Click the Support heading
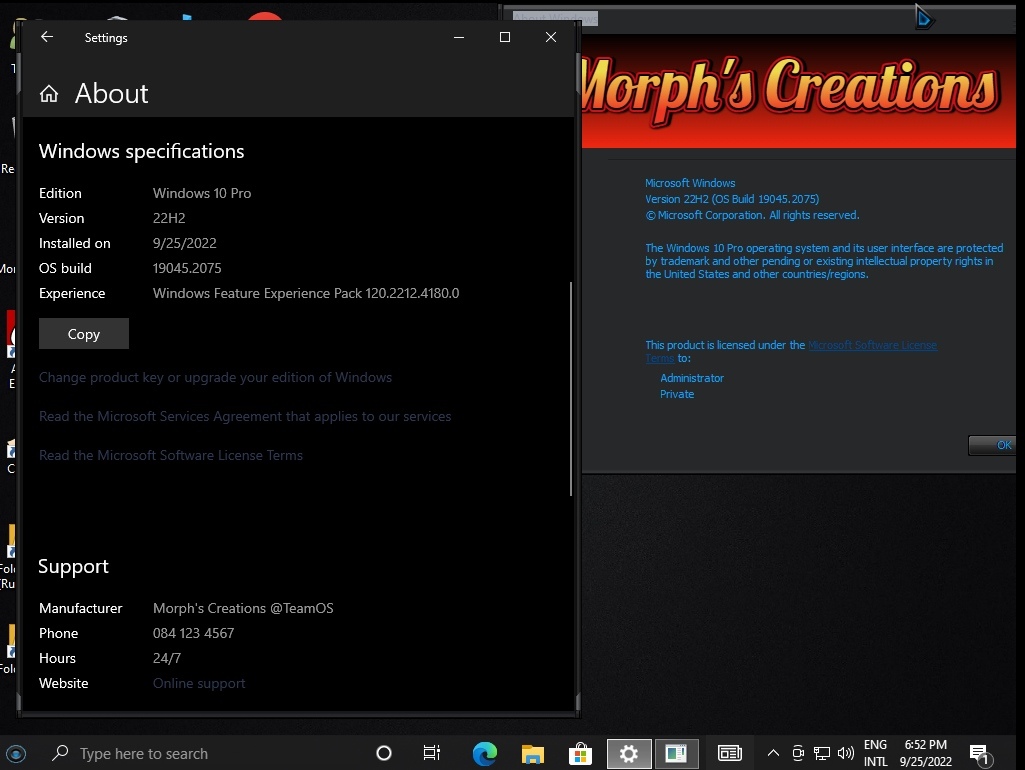 (x=73, y=567)
